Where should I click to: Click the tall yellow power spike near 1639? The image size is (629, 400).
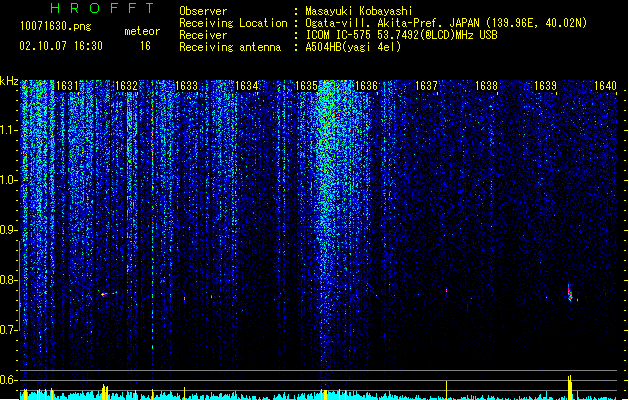pos(570,387)
